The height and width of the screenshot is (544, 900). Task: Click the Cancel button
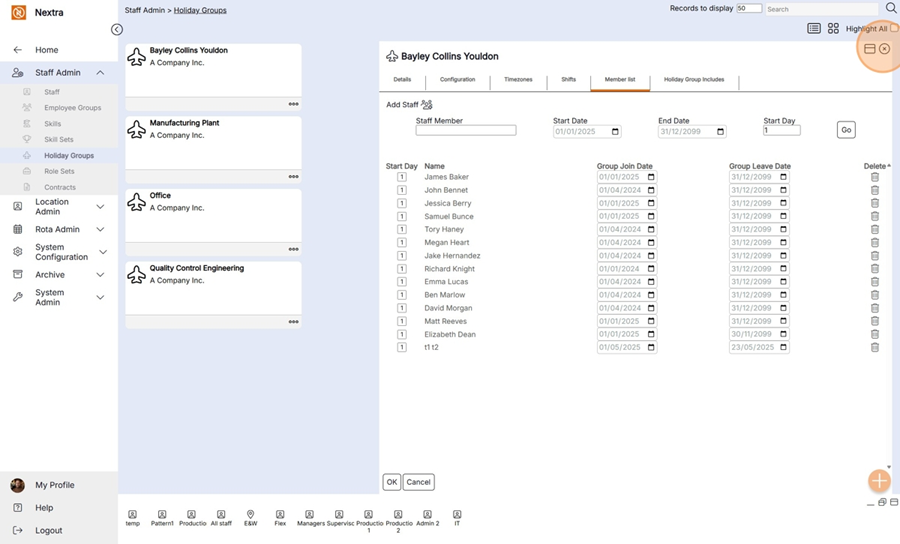(418, 482)
